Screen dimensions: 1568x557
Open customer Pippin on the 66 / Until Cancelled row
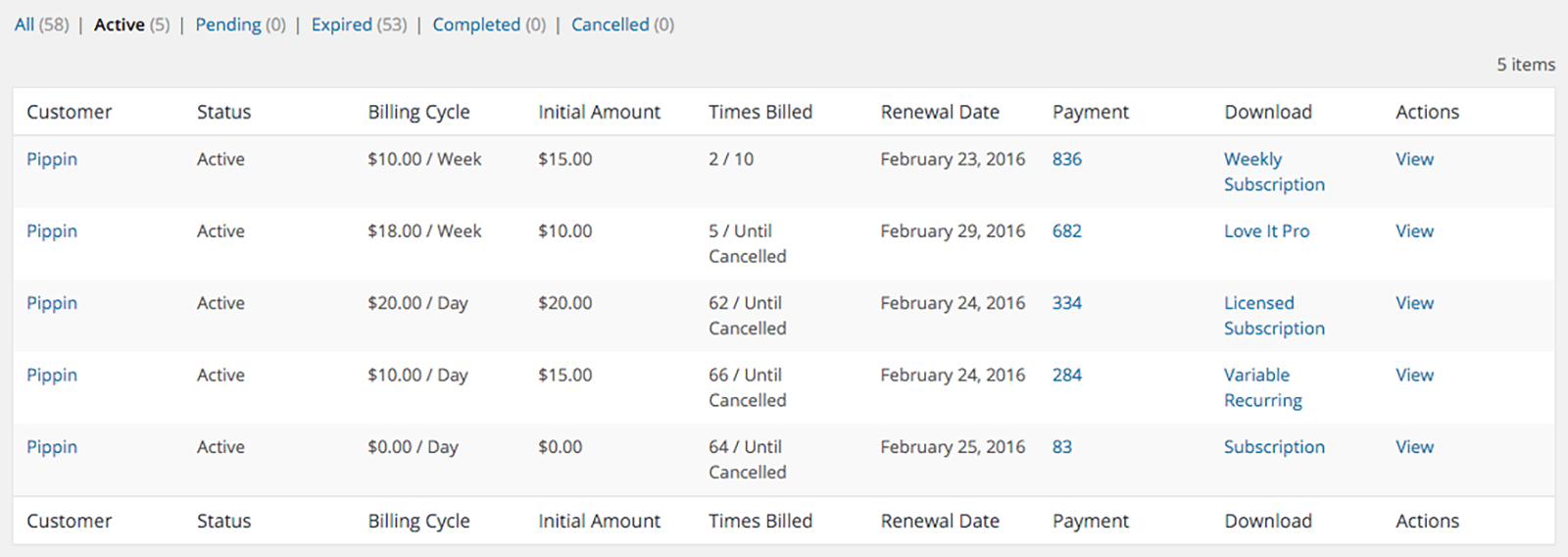click(52, 375)
